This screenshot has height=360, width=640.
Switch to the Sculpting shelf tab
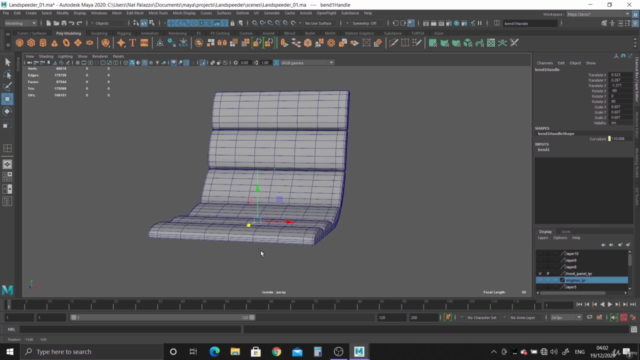pos(99,33)
